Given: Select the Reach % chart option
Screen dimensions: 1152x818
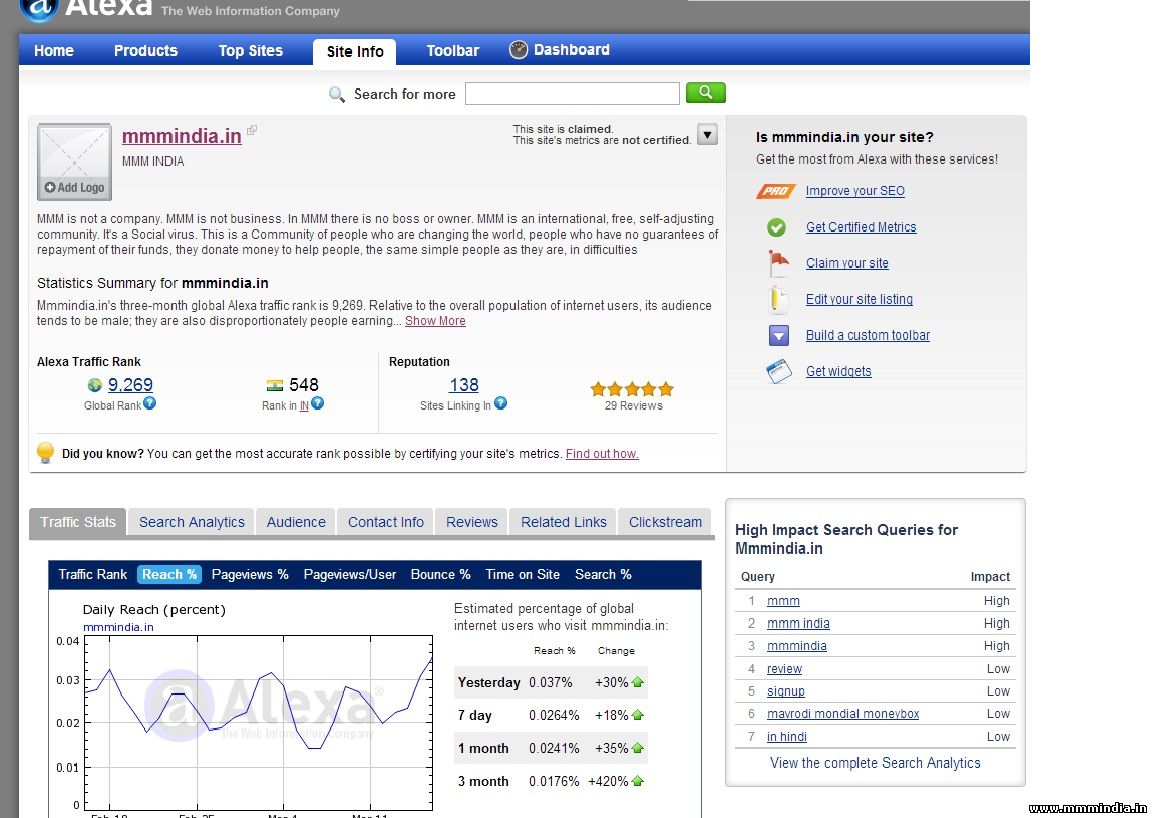Looking at the screenshot, I should point(169,574).
